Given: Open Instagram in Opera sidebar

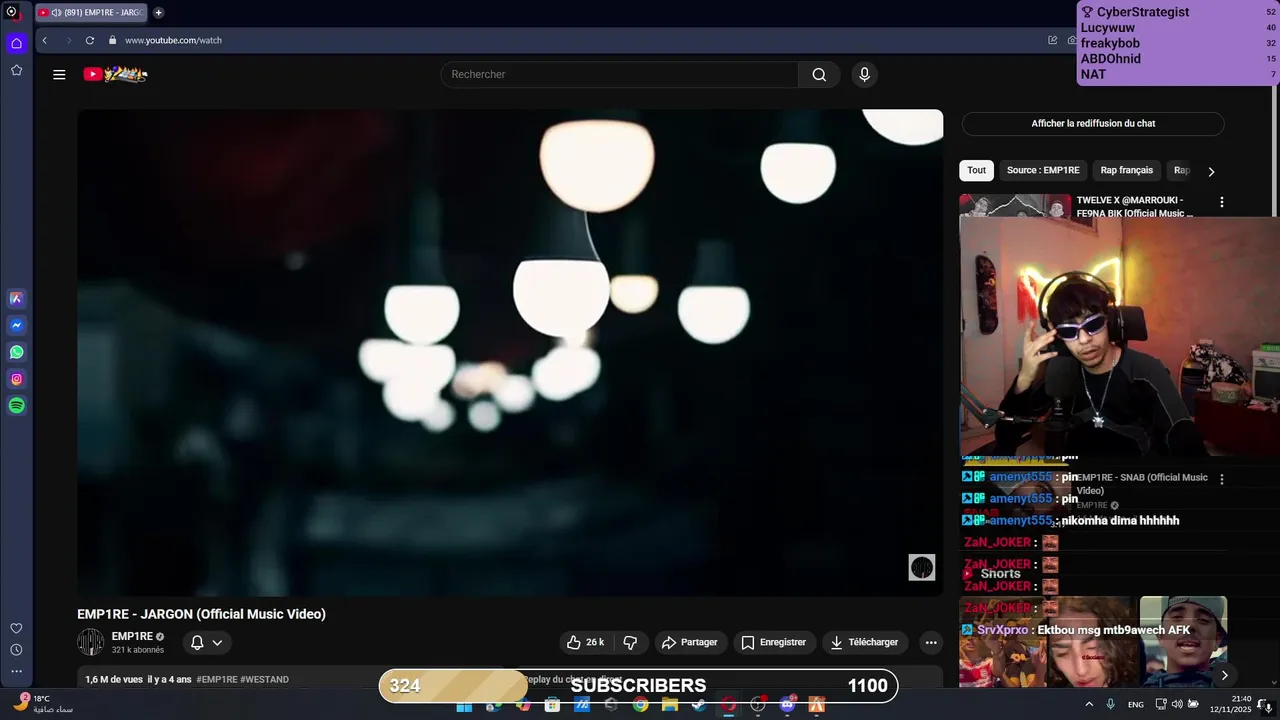Looking at the screenshot, I should point(16,379).
